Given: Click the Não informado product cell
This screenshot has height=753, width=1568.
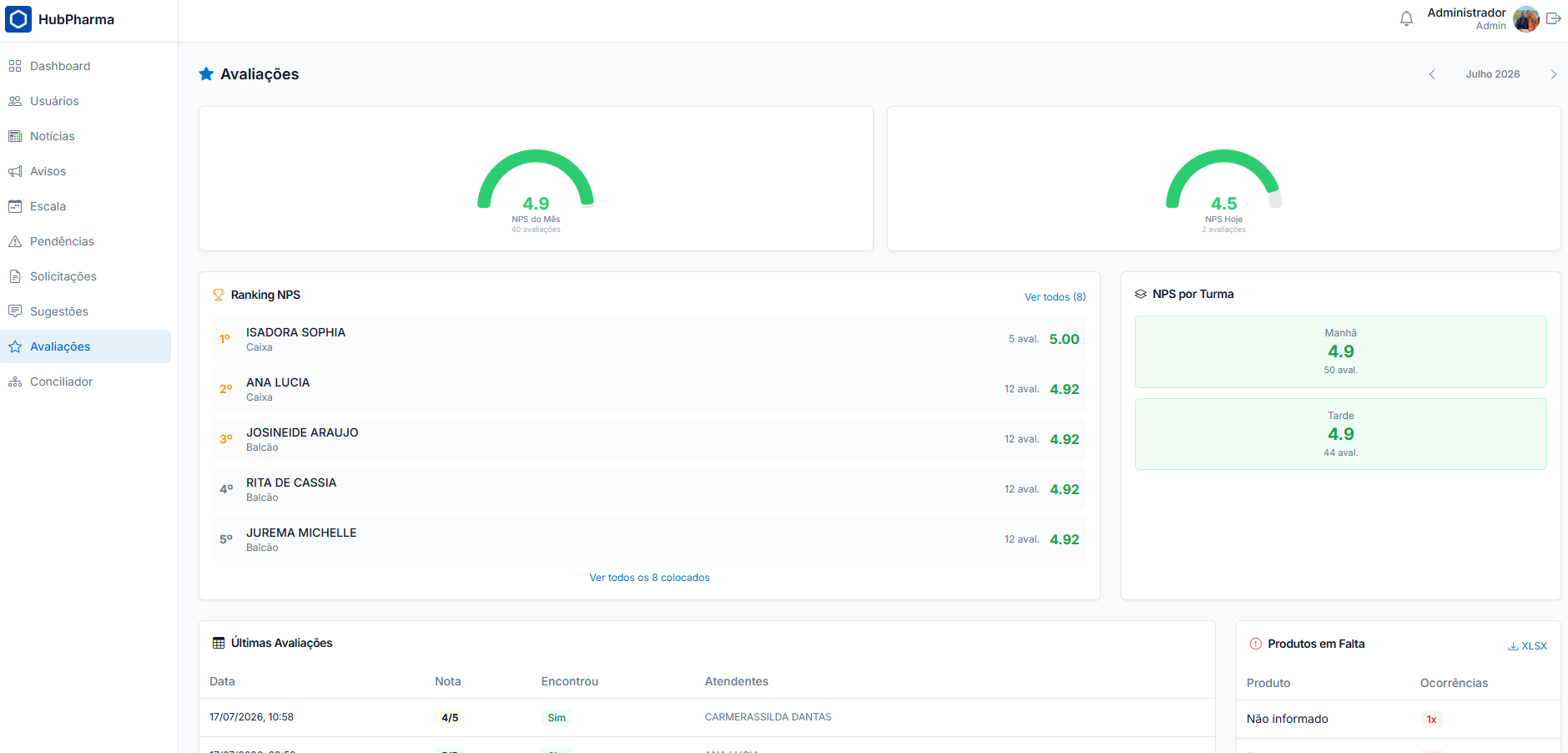Looking at the screenshot, I should tap(1287, 719).
